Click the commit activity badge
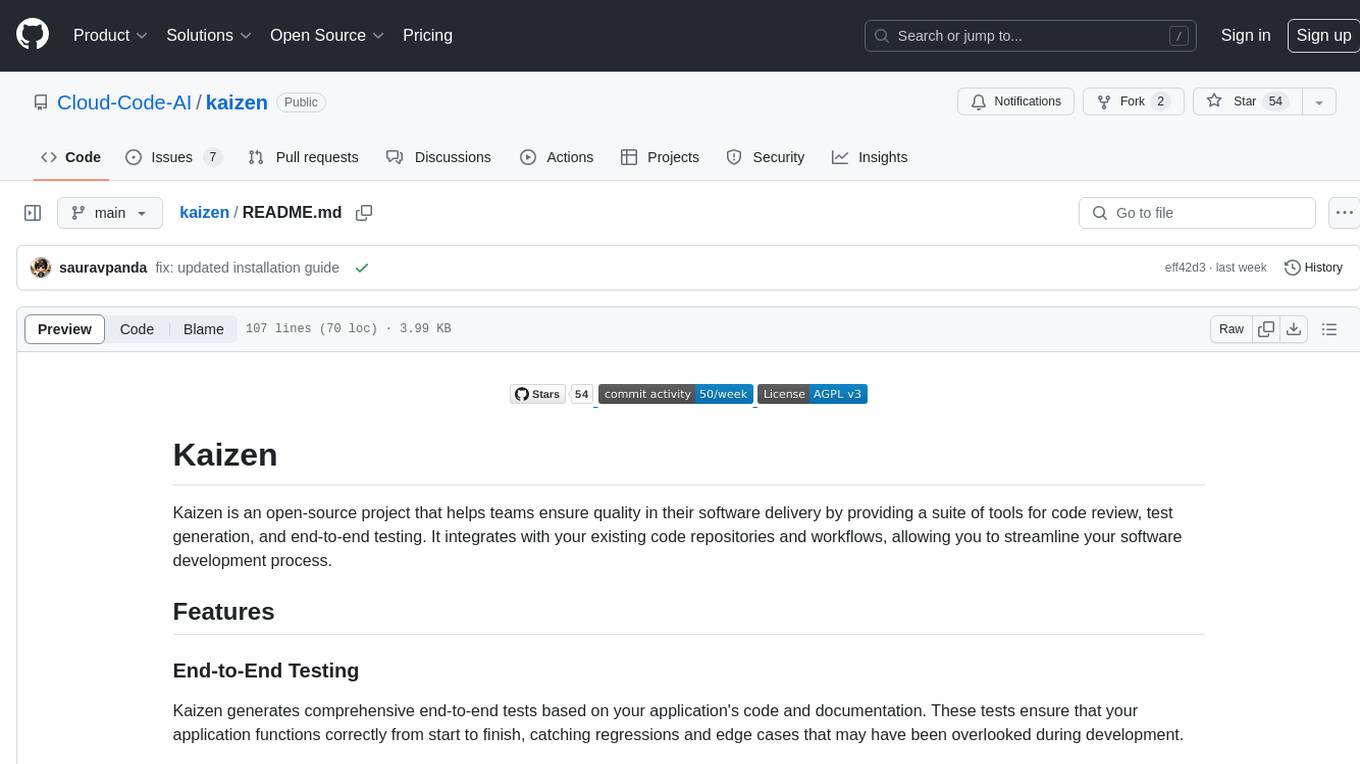This screenshot has width=1360, height=764. [x=675, y=394]
